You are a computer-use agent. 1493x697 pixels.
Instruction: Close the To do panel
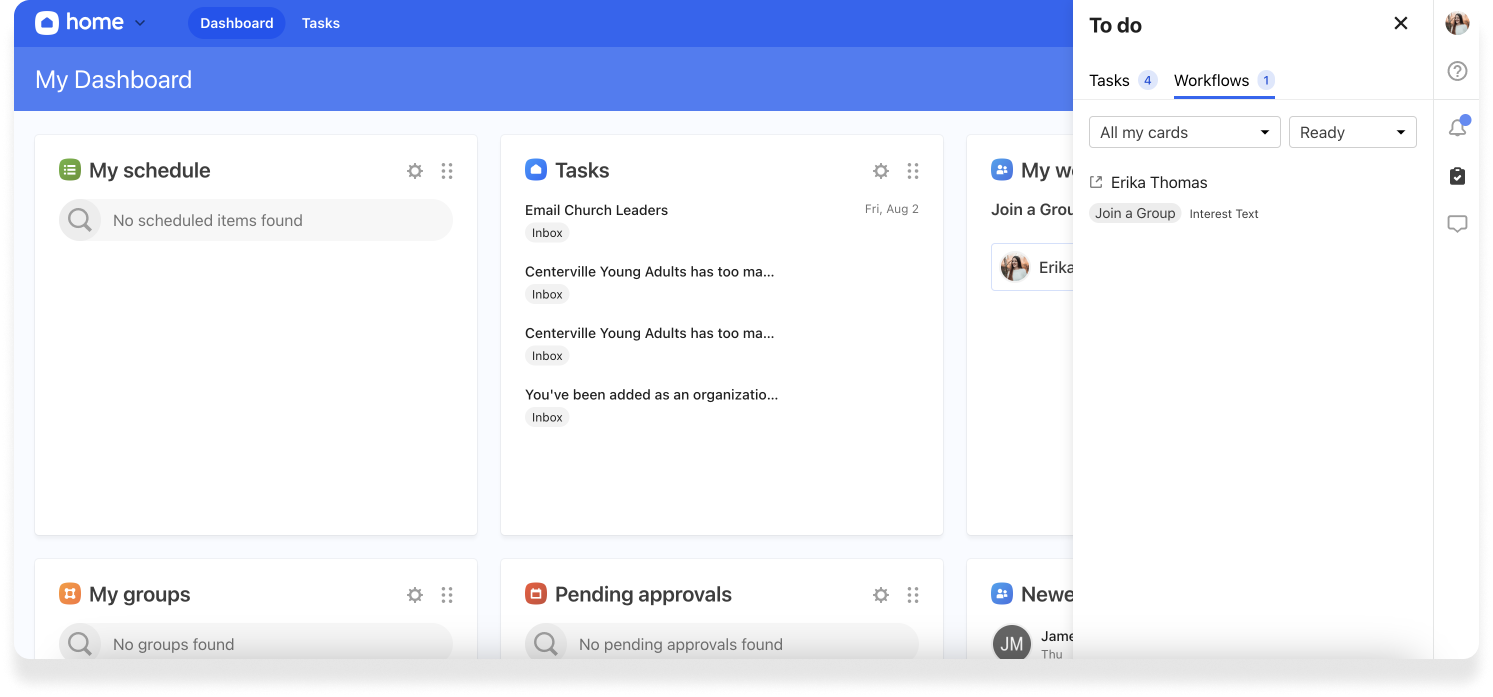(x=1401, y=23)
